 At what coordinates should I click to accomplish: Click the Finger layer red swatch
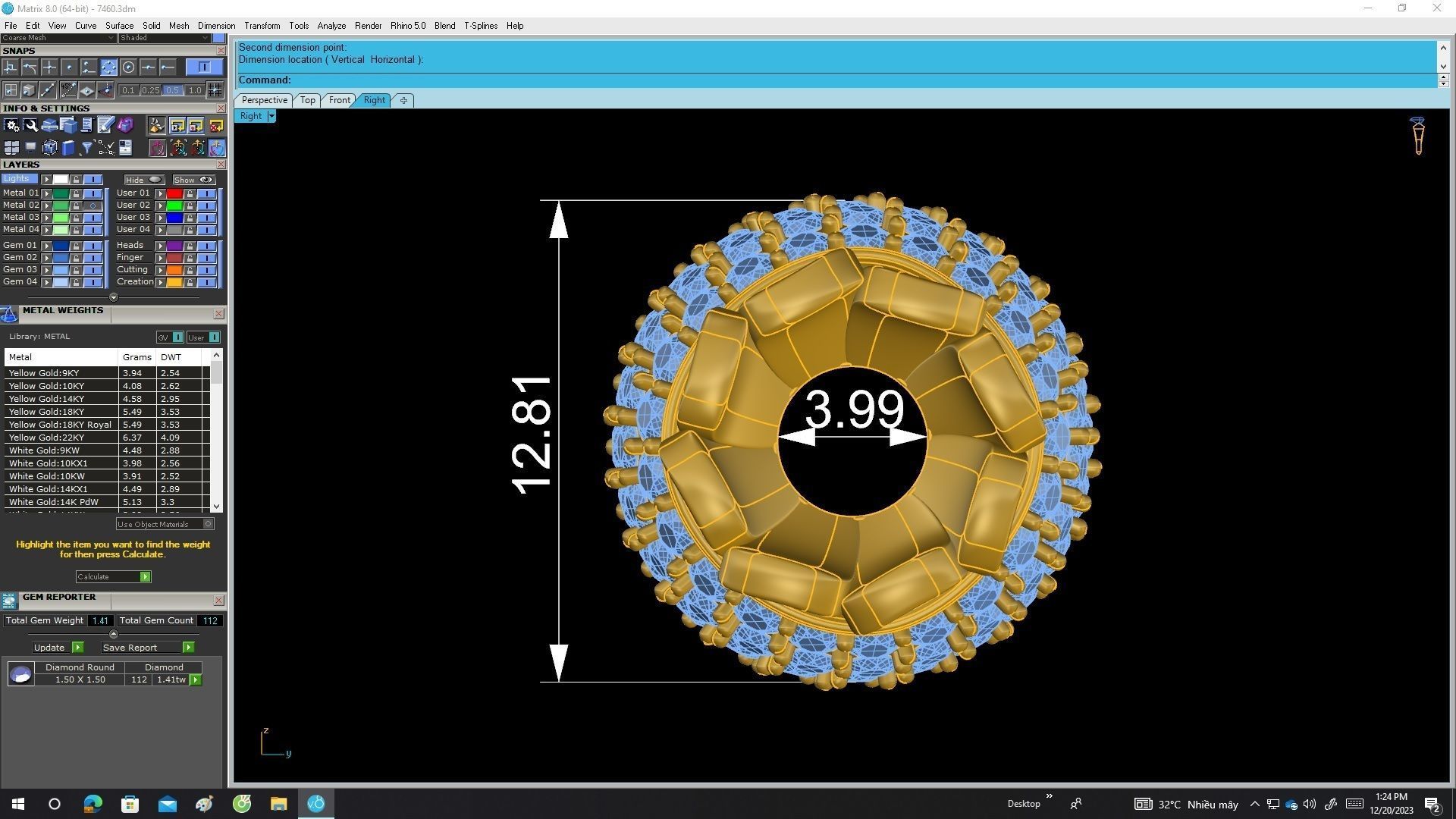[x=174, y=258]
